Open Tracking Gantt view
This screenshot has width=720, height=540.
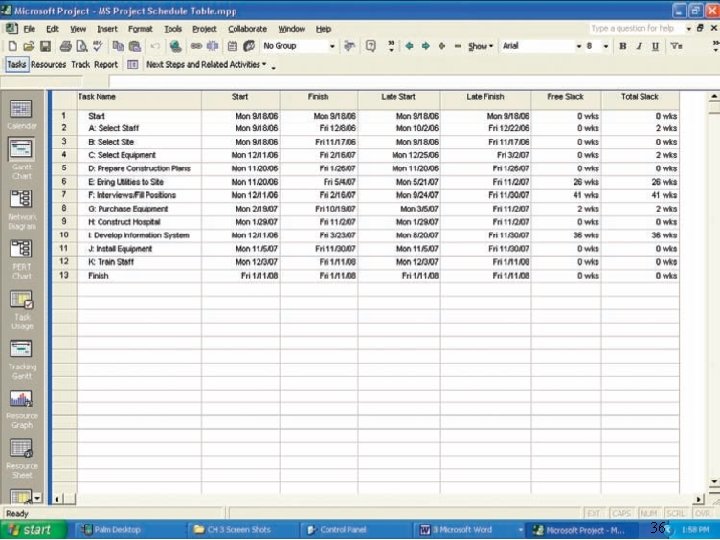point(22,360)
